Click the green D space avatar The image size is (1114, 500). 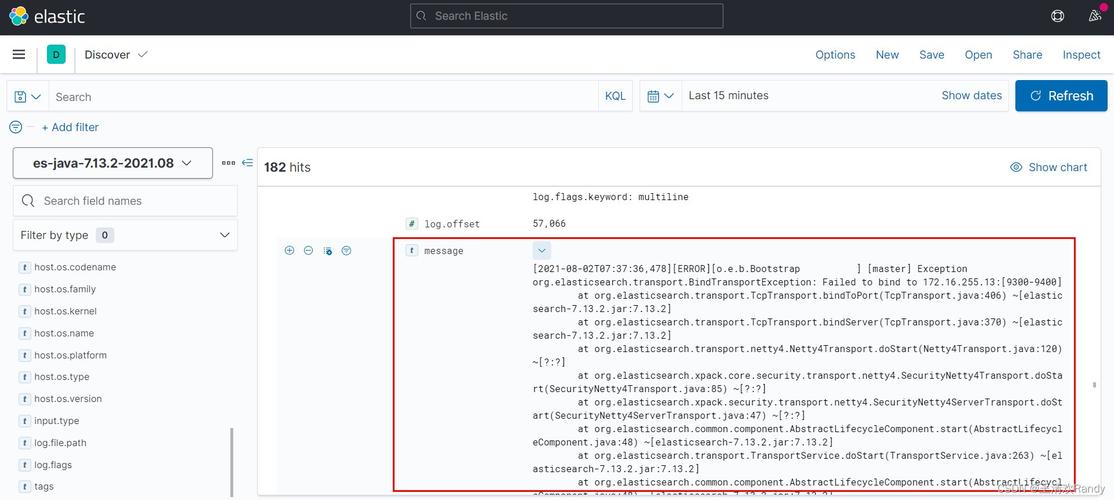(56, 55)
